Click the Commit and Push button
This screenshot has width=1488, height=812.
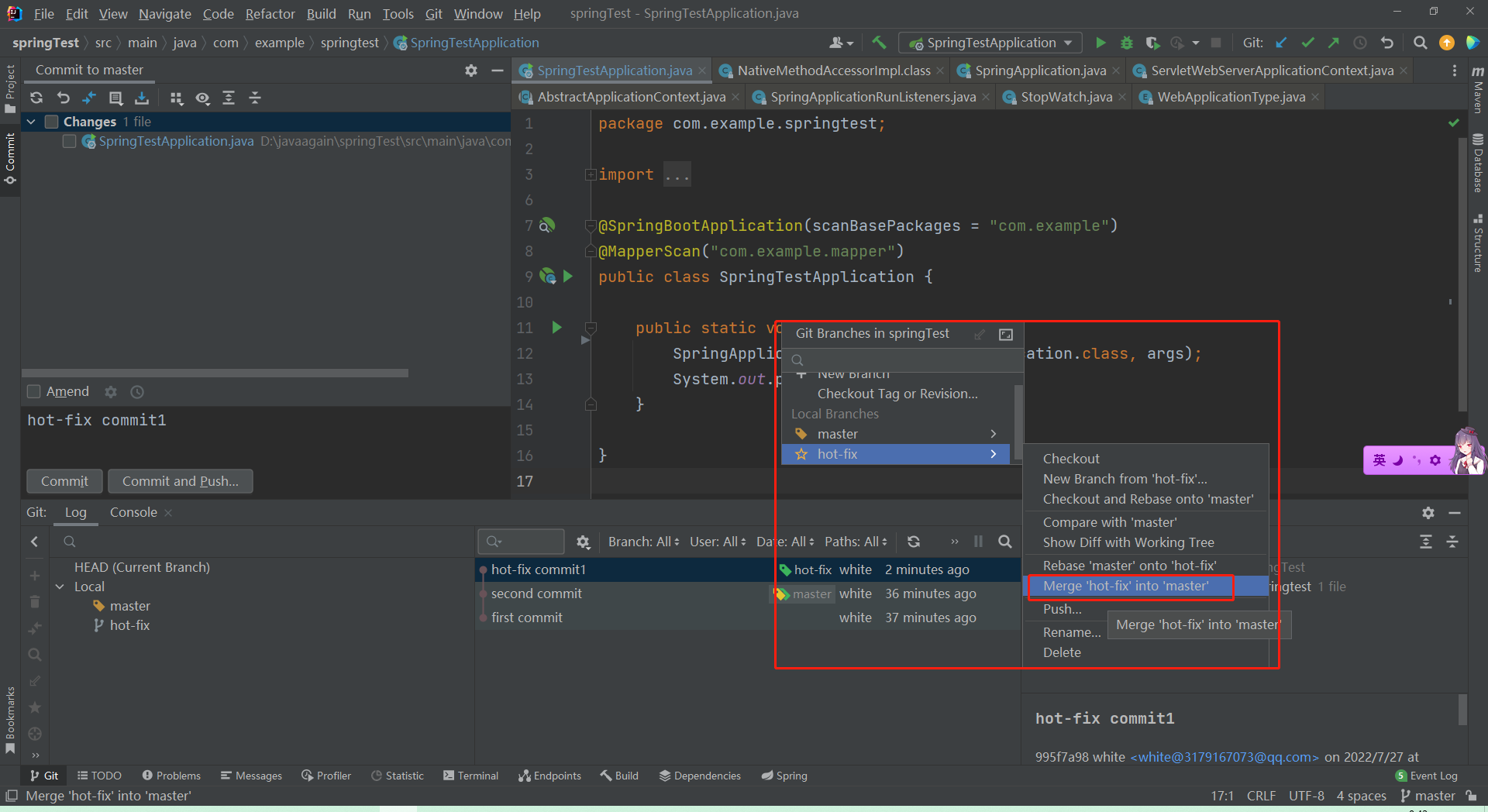click(x=181, y=481)
